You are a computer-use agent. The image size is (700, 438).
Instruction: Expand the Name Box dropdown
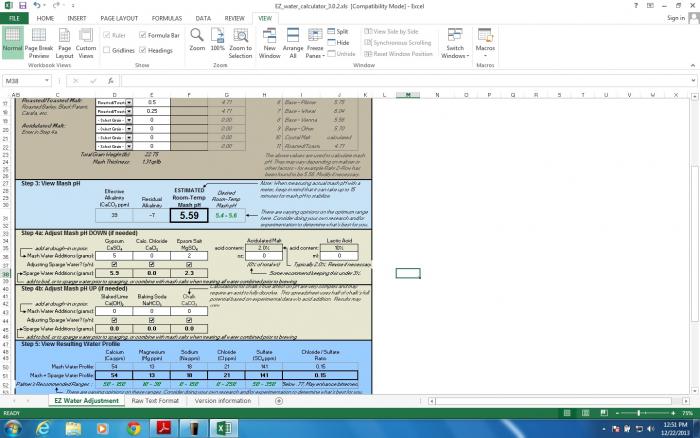(x=46, y=81)
